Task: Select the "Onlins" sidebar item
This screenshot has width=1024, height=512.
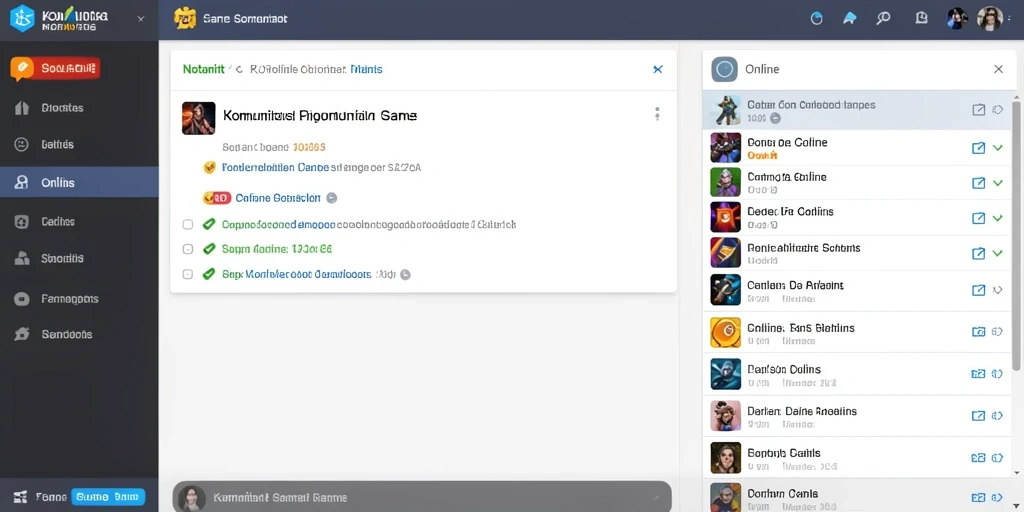Action: (79, 182)
